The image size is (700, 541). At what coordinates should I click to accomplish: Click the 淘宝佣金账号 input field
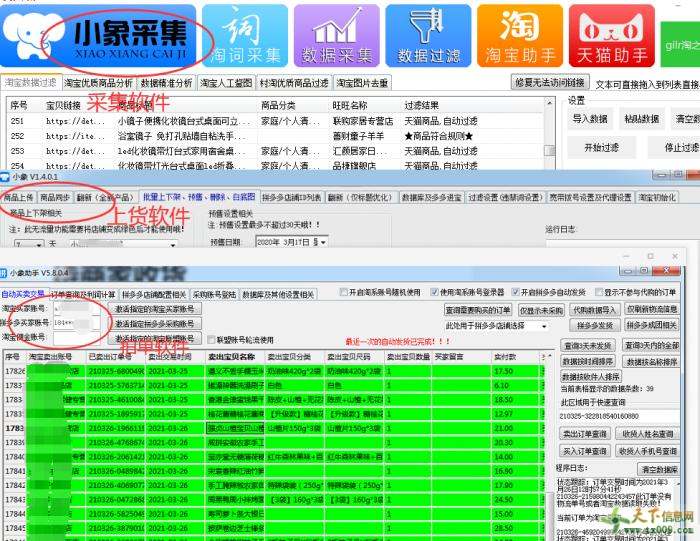click(x=77, y=337)
